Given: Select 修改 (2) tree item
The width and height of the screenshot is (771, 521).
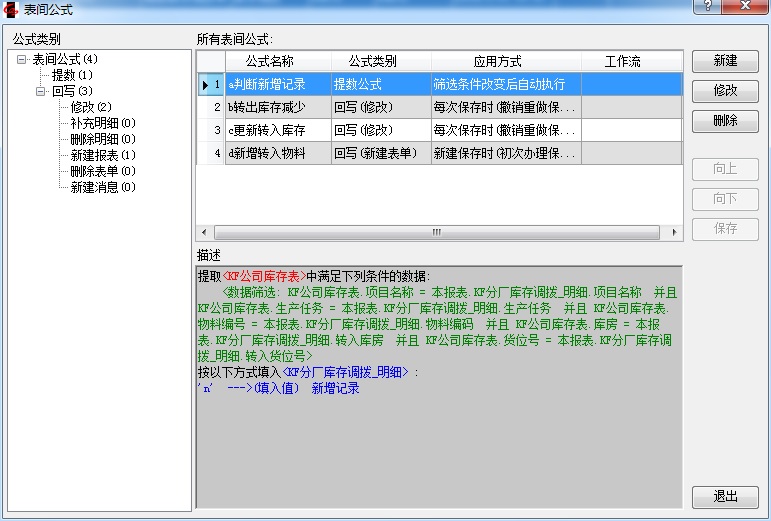Looking at the screenshot, I should (90, 107).
